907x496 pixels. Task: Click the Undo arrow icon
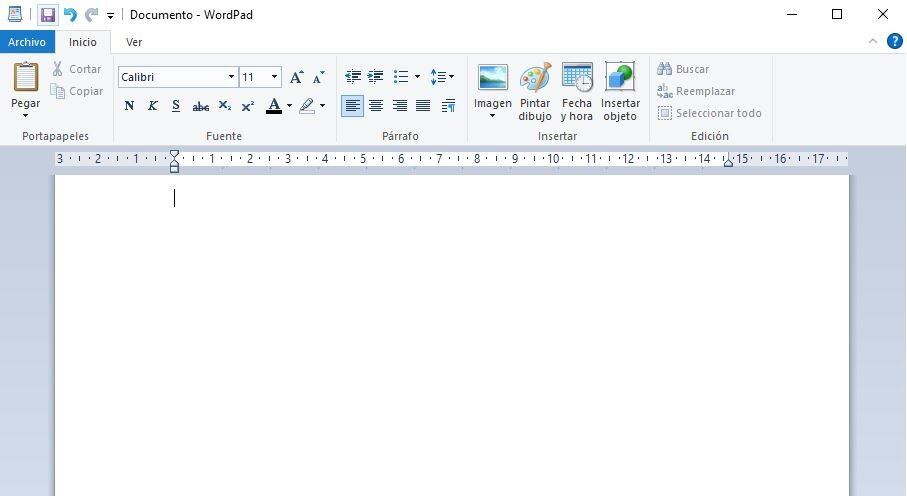70,15
